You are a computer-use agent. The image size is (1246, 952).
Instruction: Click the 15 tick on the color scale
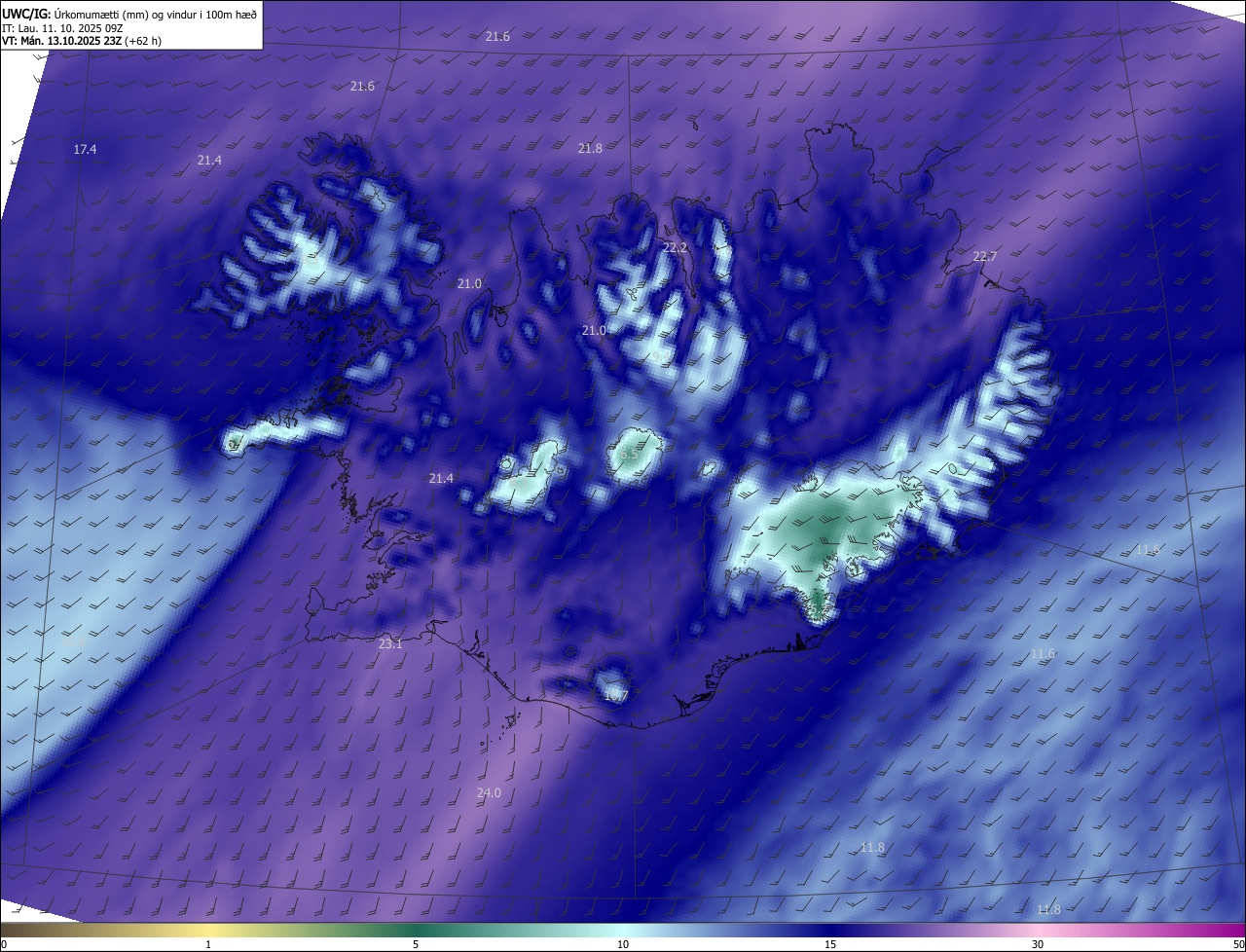pyautogui.click(x=830, y=944)
